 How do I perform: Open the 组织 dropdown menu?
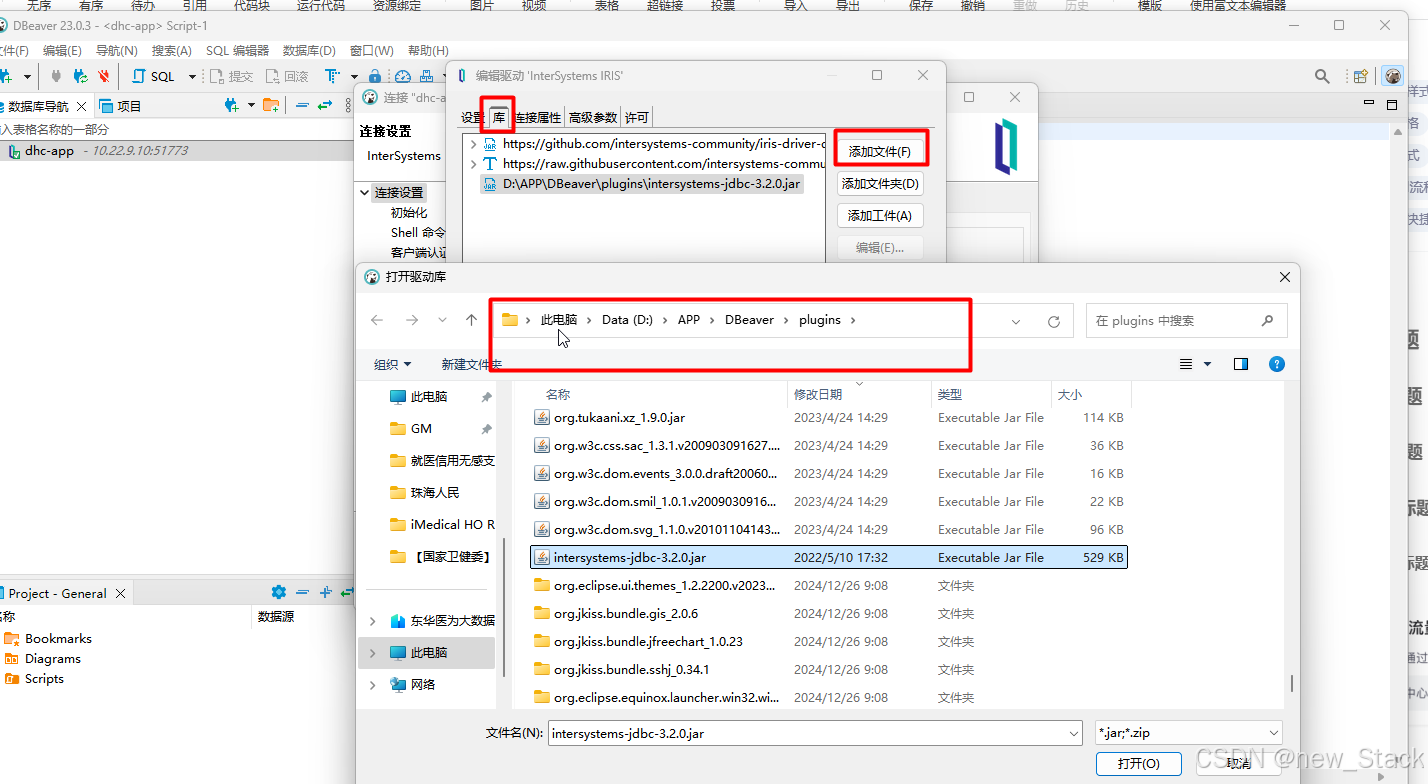pos(392,364)
